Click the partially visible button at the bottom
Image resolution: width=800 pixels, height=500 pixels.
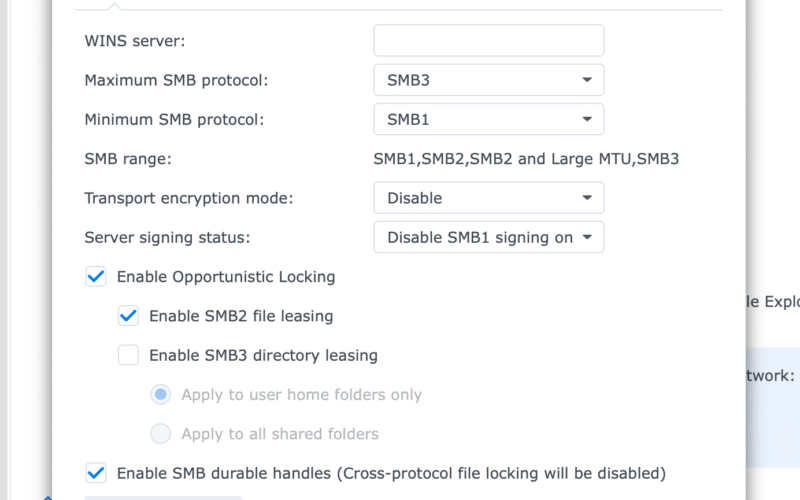point(163,496)
